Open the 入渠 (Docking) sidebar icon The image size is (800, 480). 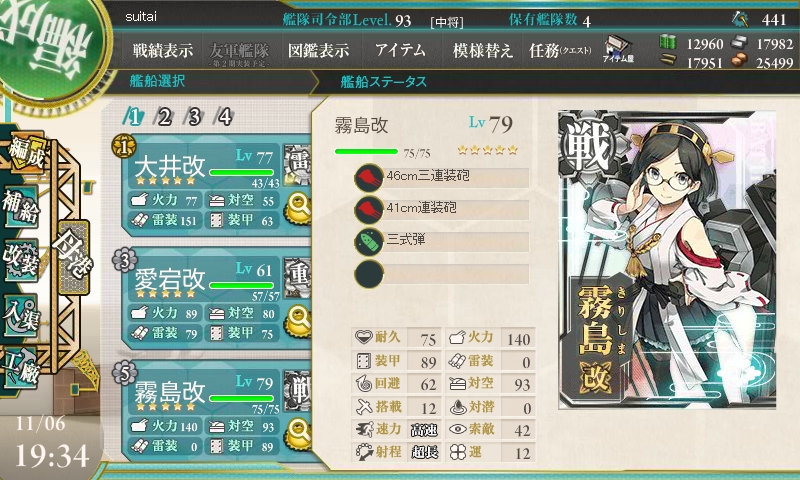pyautogui.click(x=21, y=314)
